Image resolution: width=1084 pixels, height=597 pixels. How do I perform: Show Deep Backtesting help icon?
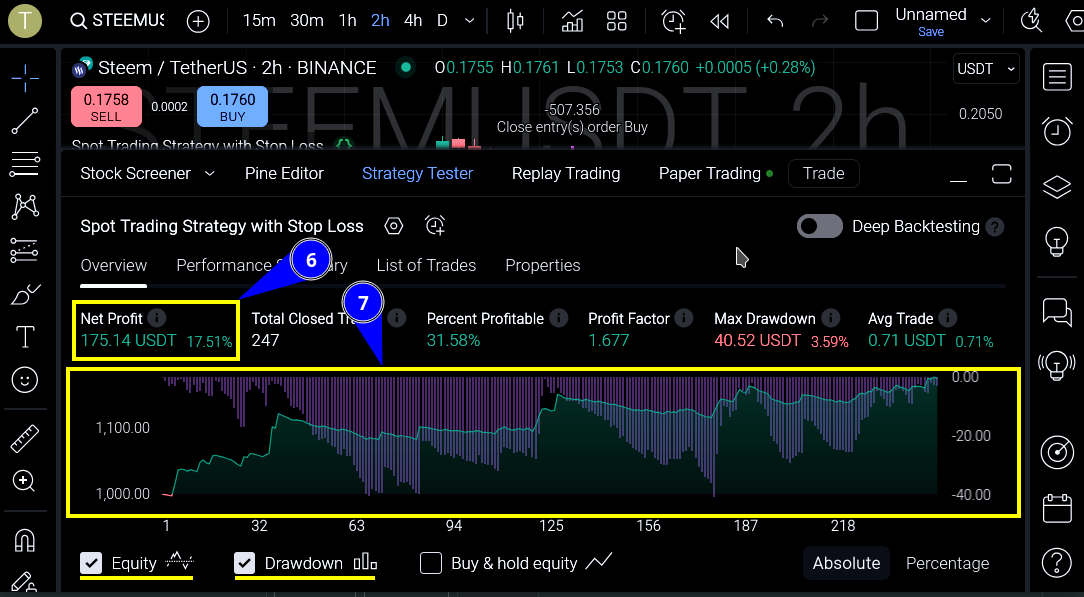click(x=995, y=227)
